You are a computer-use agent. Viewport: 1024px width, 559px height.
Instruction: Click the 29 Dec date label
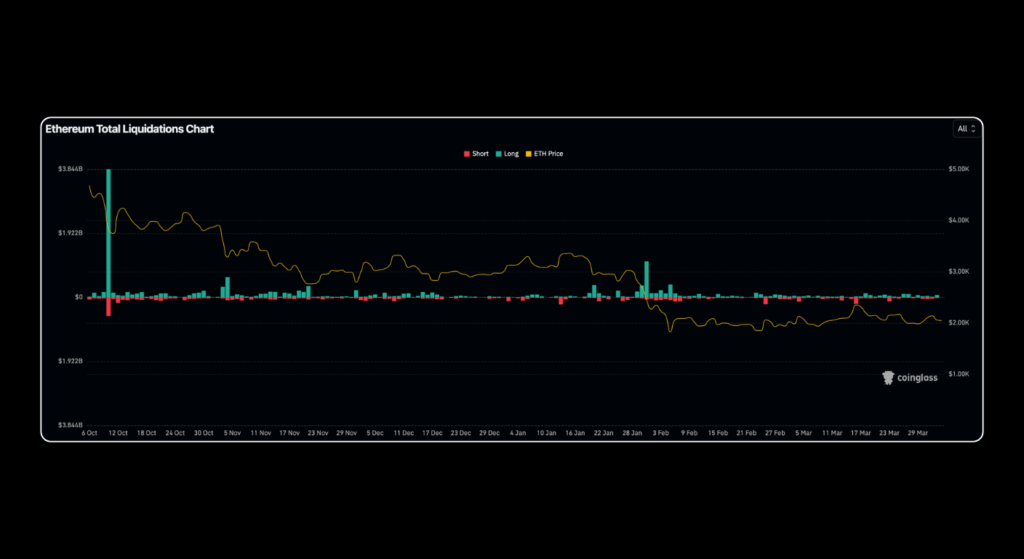(x=490, y=433)
